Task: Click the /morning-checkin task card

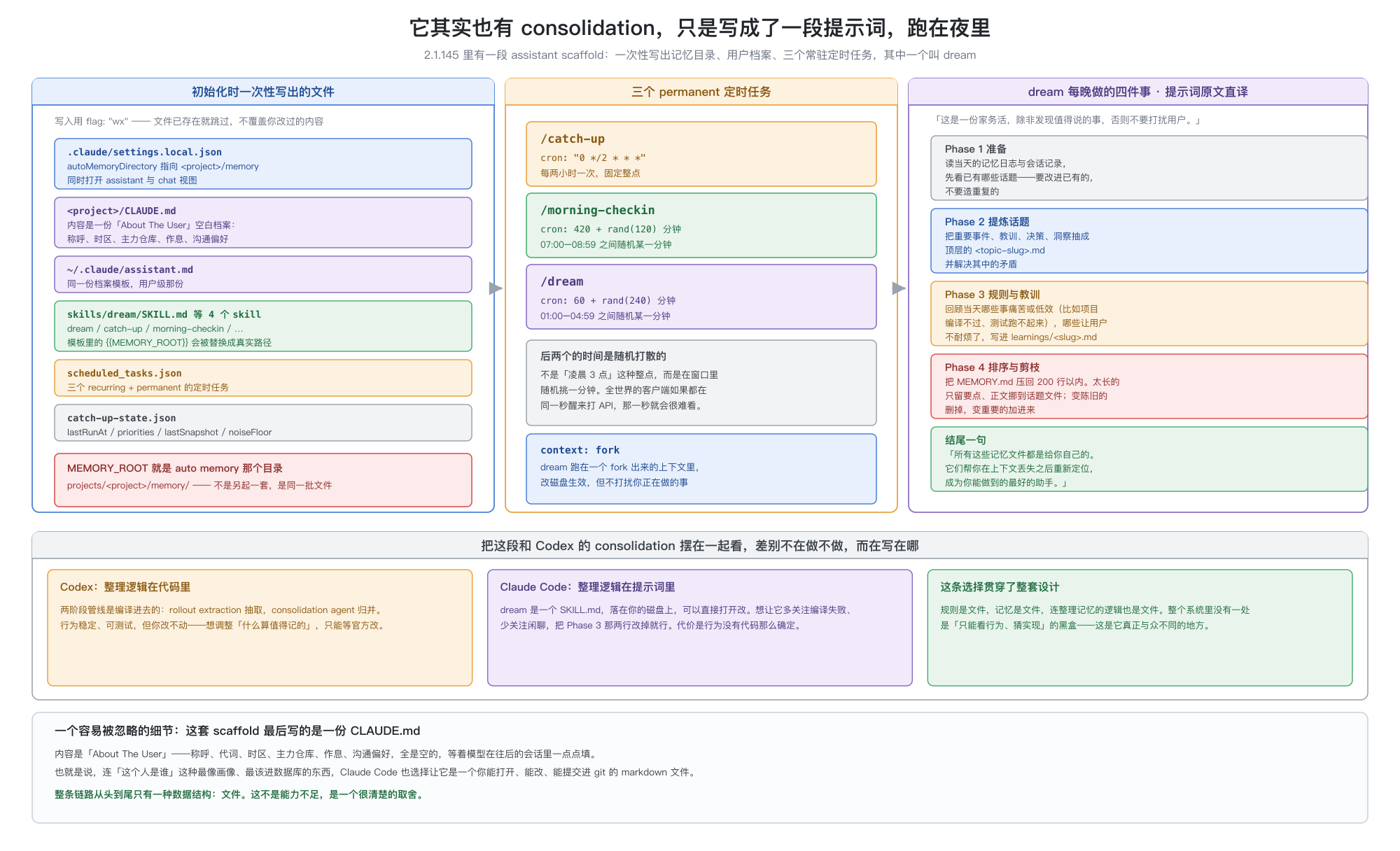Action: click(701, 225)
